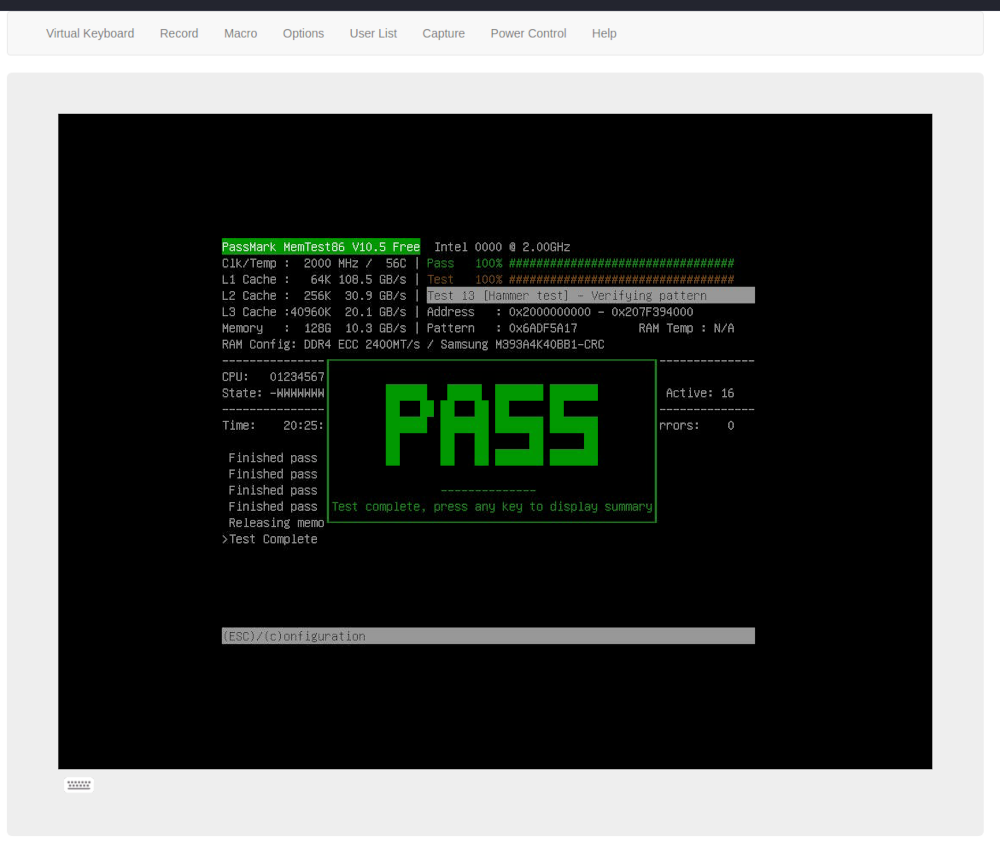This screenshot has width=1000, height=860.
Task: Click the PassMark MemTest86 V10.5 banner
Action: coord(321,246)
